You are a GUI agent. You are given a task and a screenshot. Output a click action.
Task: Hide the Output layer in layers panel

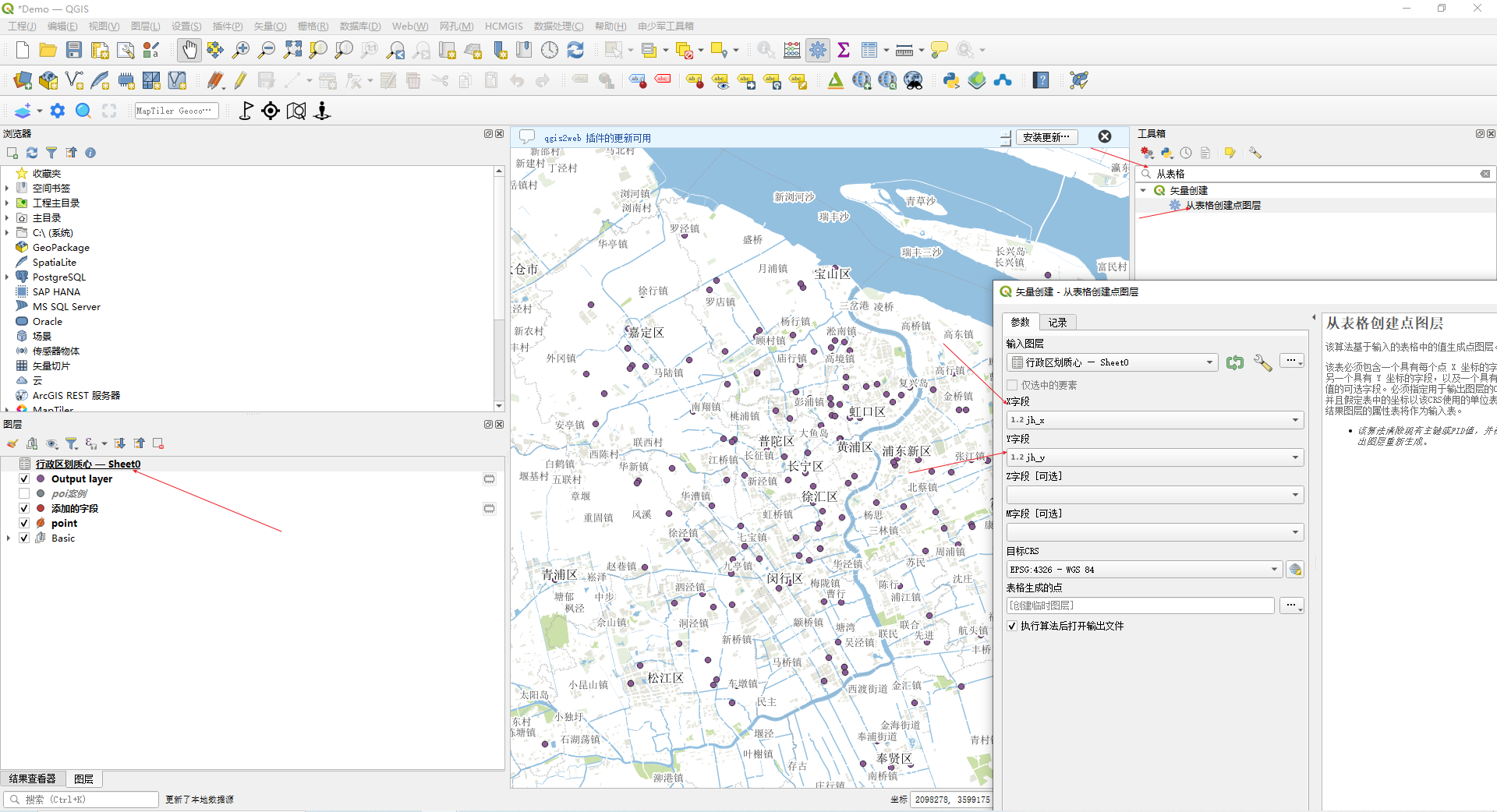pyautogui.click(x=24, y=479)
